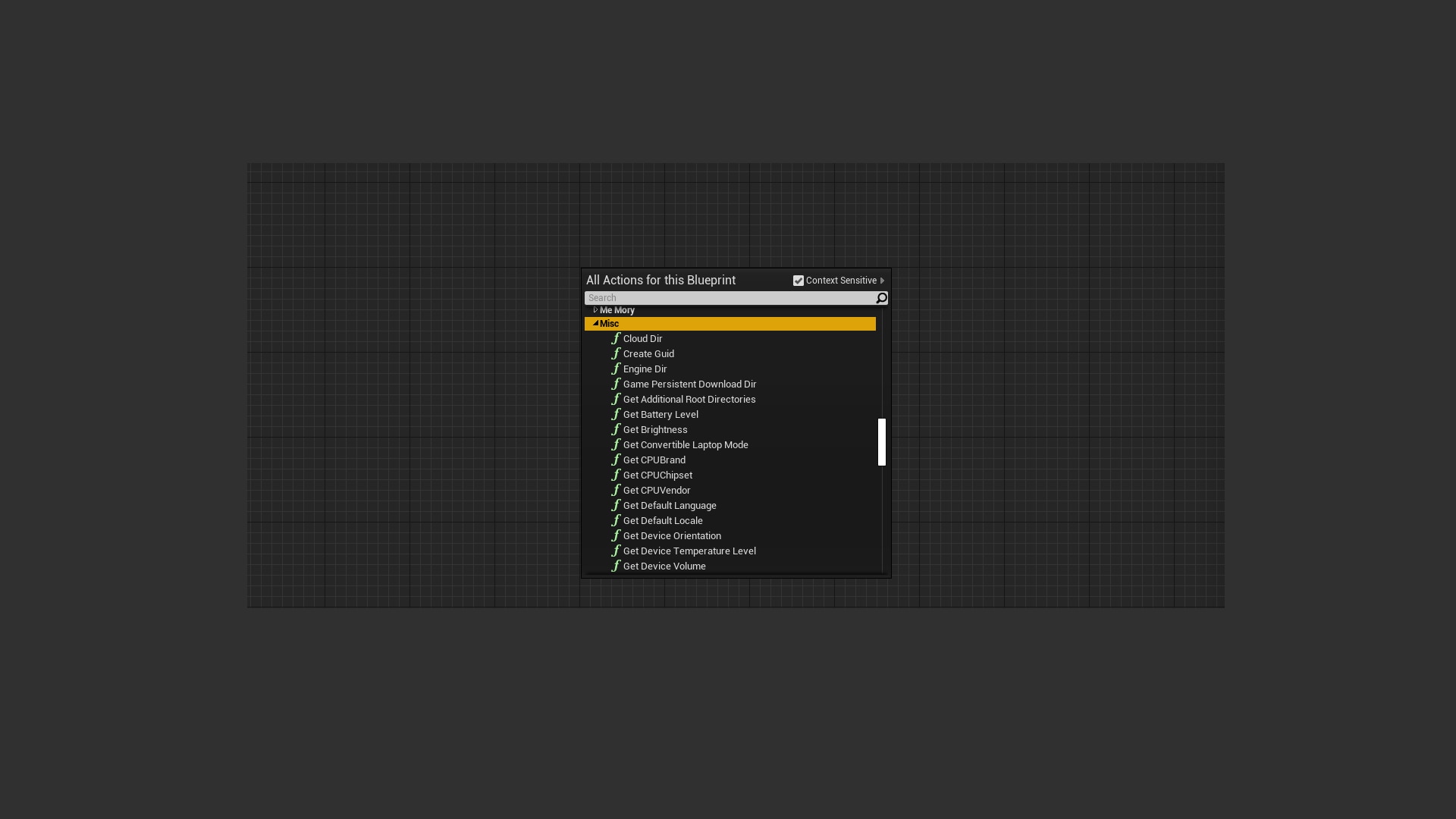Viewport: 1456px width, 819px height.
Task: Click inside the Search field
Action: (720, 297)
